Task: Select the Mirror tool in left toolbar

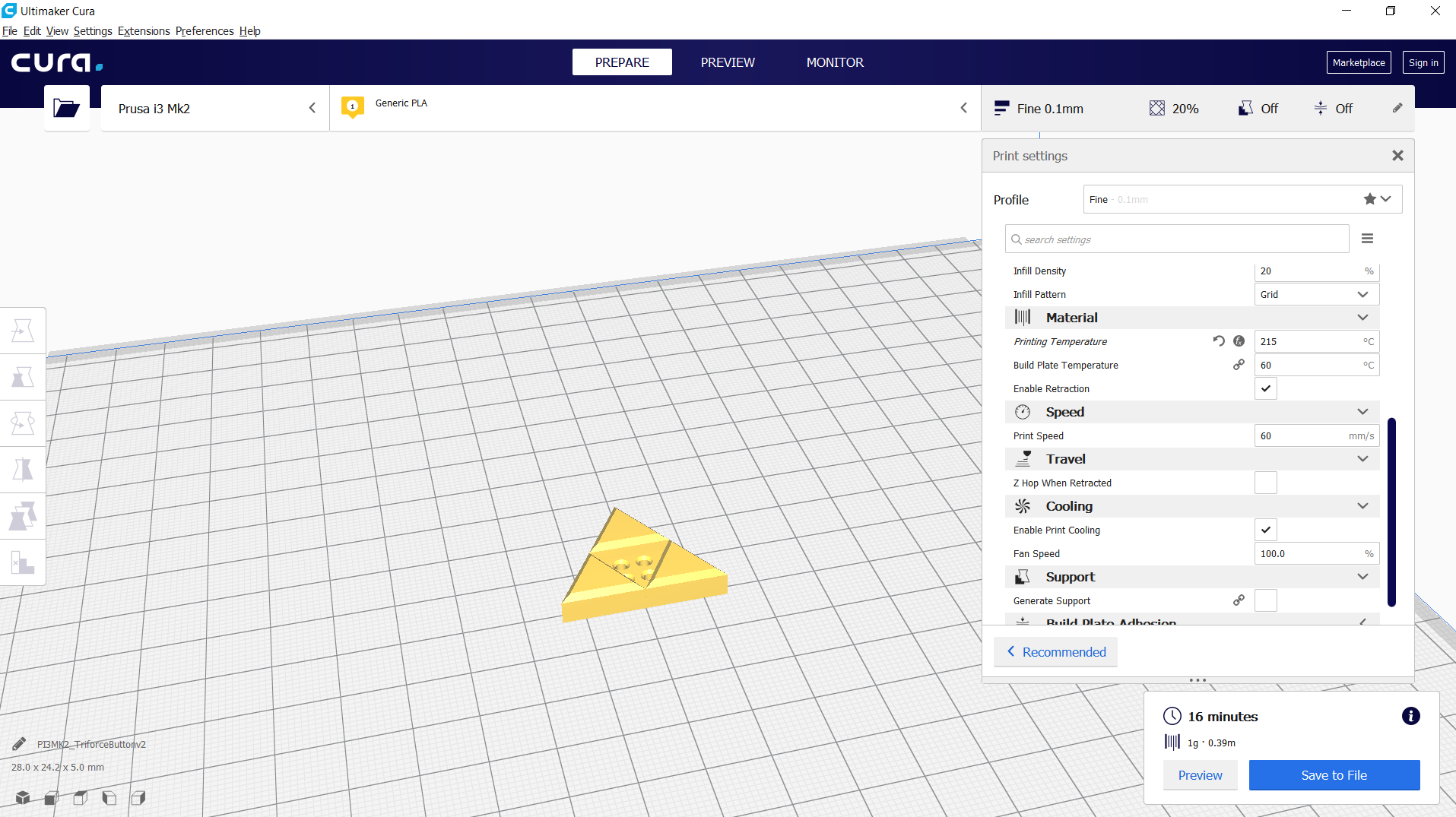Action: click(23, 470)
